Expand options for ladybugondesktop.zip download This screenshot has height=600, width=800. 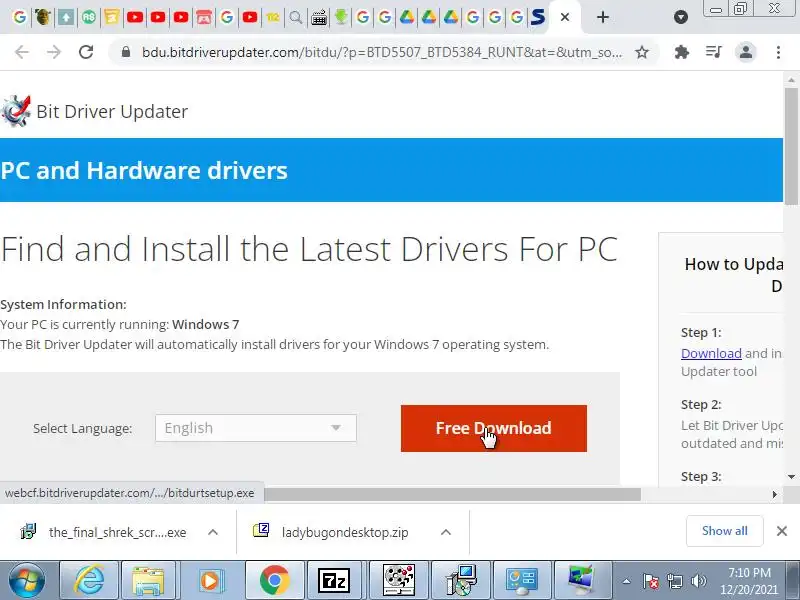[445, 532]
